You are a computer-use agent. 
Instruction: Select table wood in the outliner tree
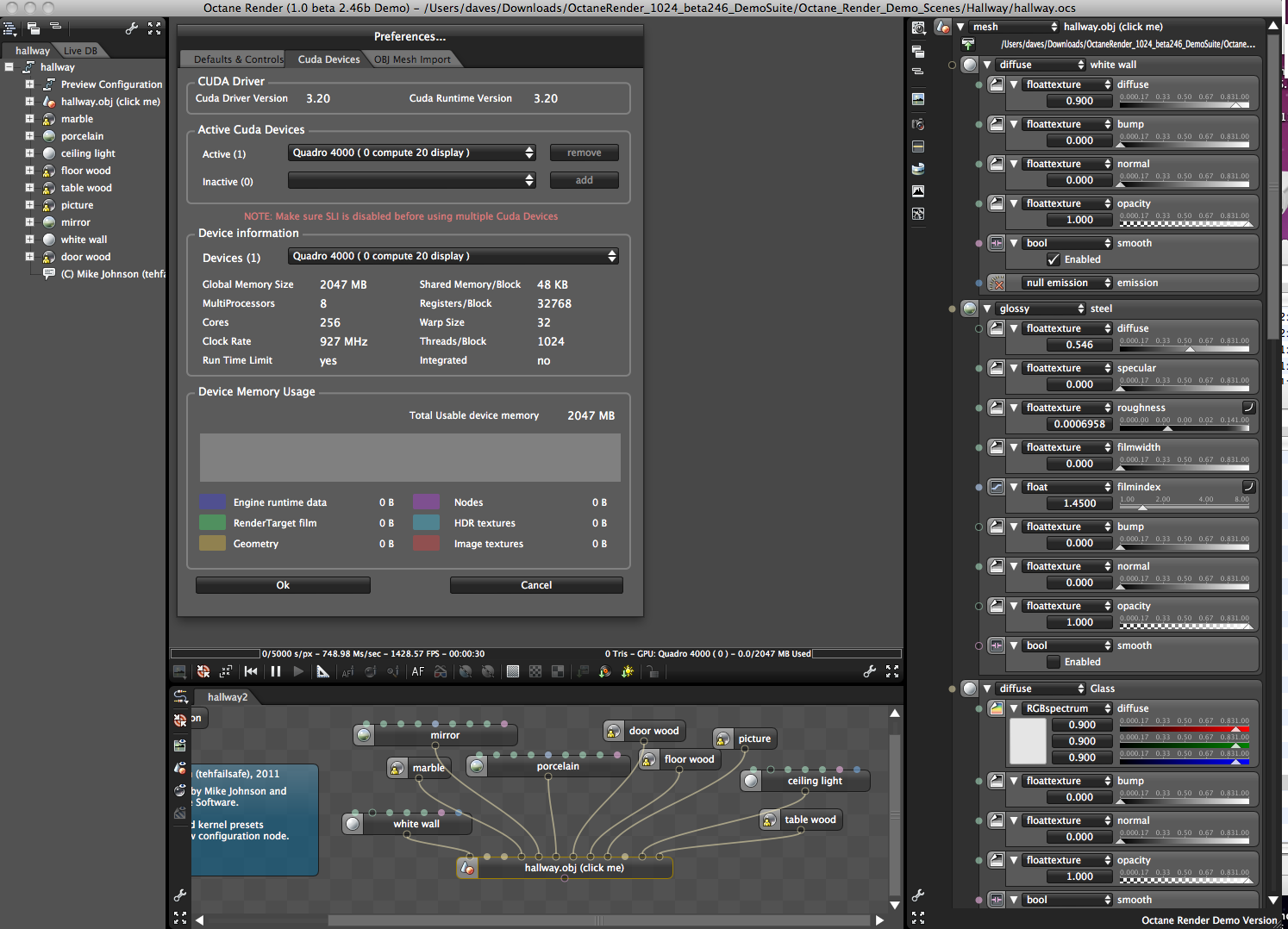pos(86,188)
